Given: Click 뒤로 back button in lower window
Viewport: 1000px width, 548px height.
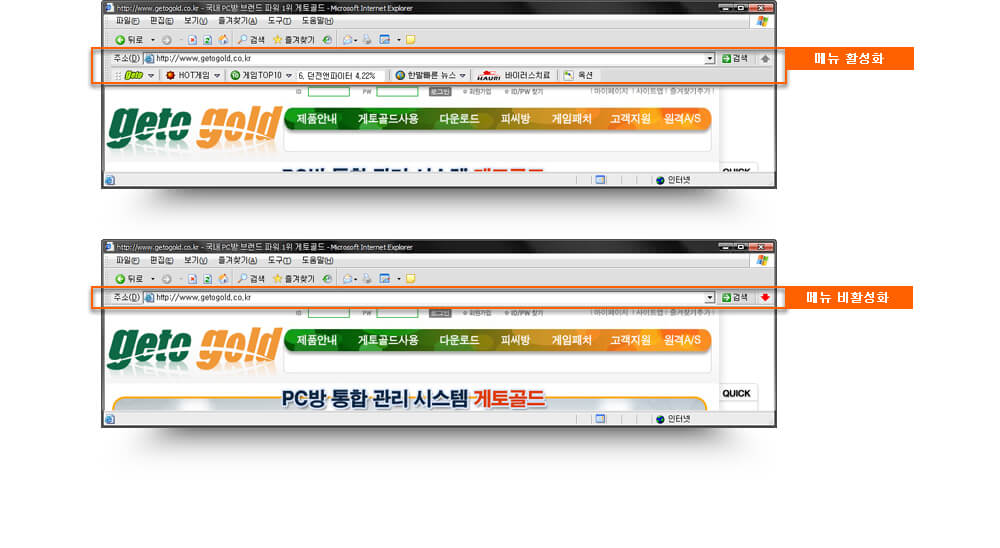Looking at the screenshot, I should tap(129, 279).
